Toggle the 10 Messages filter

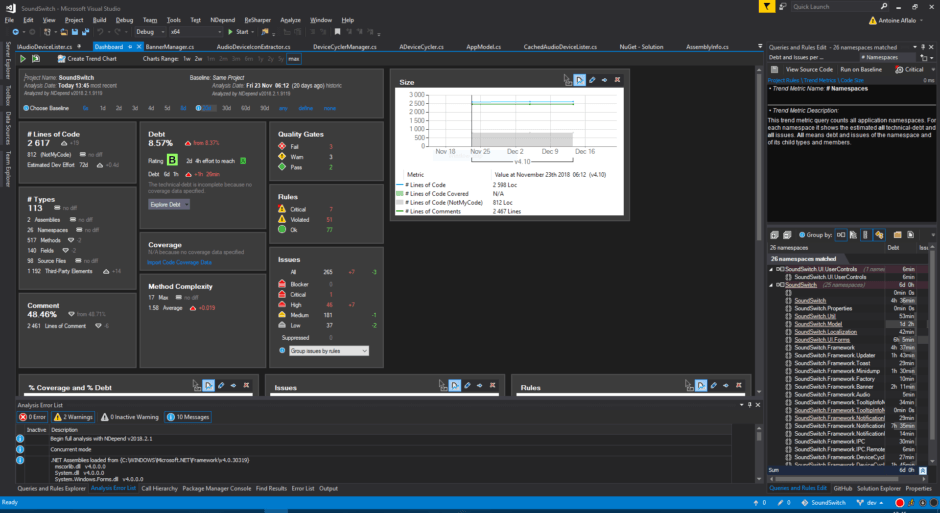[188, 417]
